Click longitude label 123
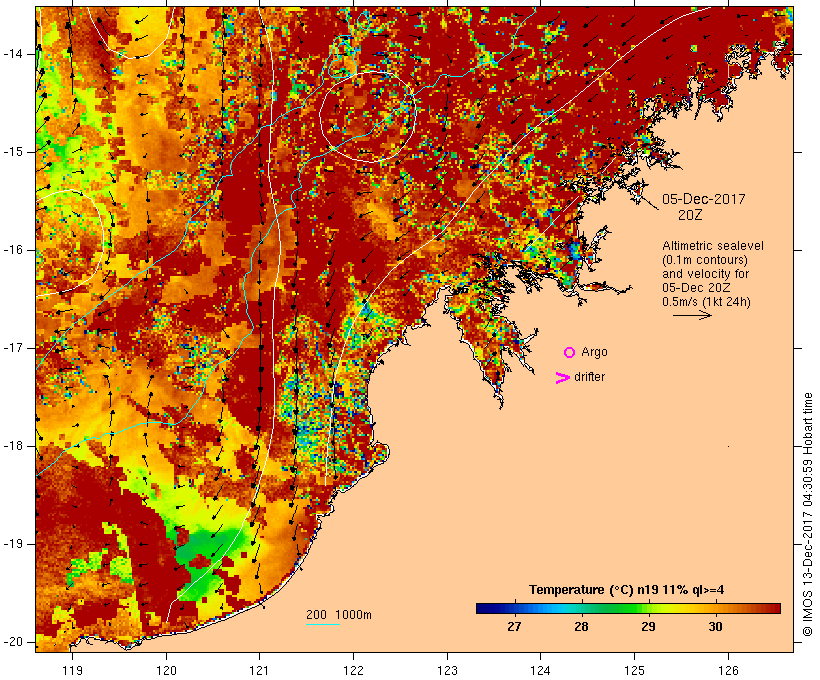820x680 pixels. pos(447,670)
